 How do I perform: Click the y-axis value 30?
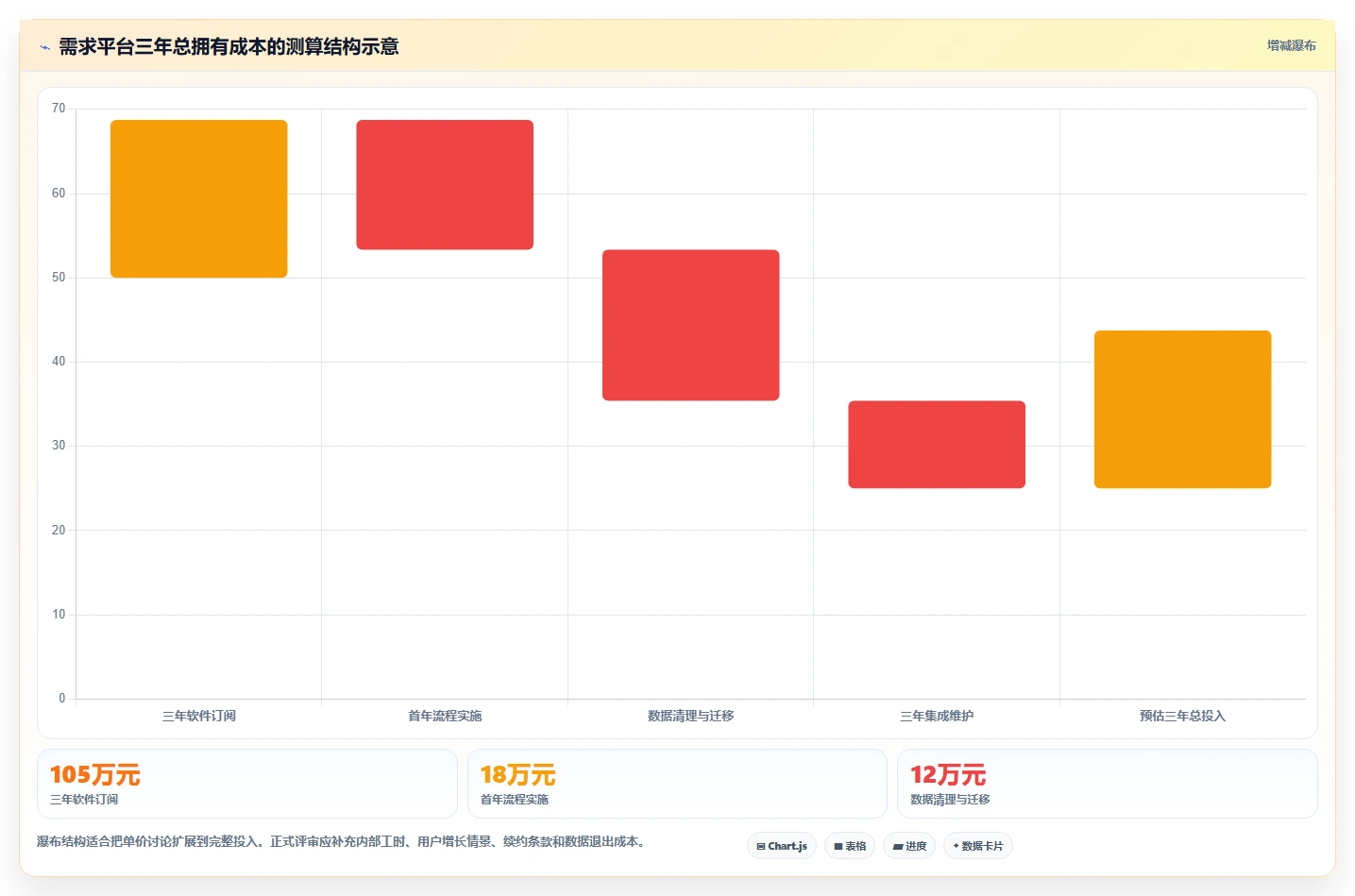(59, 446)
